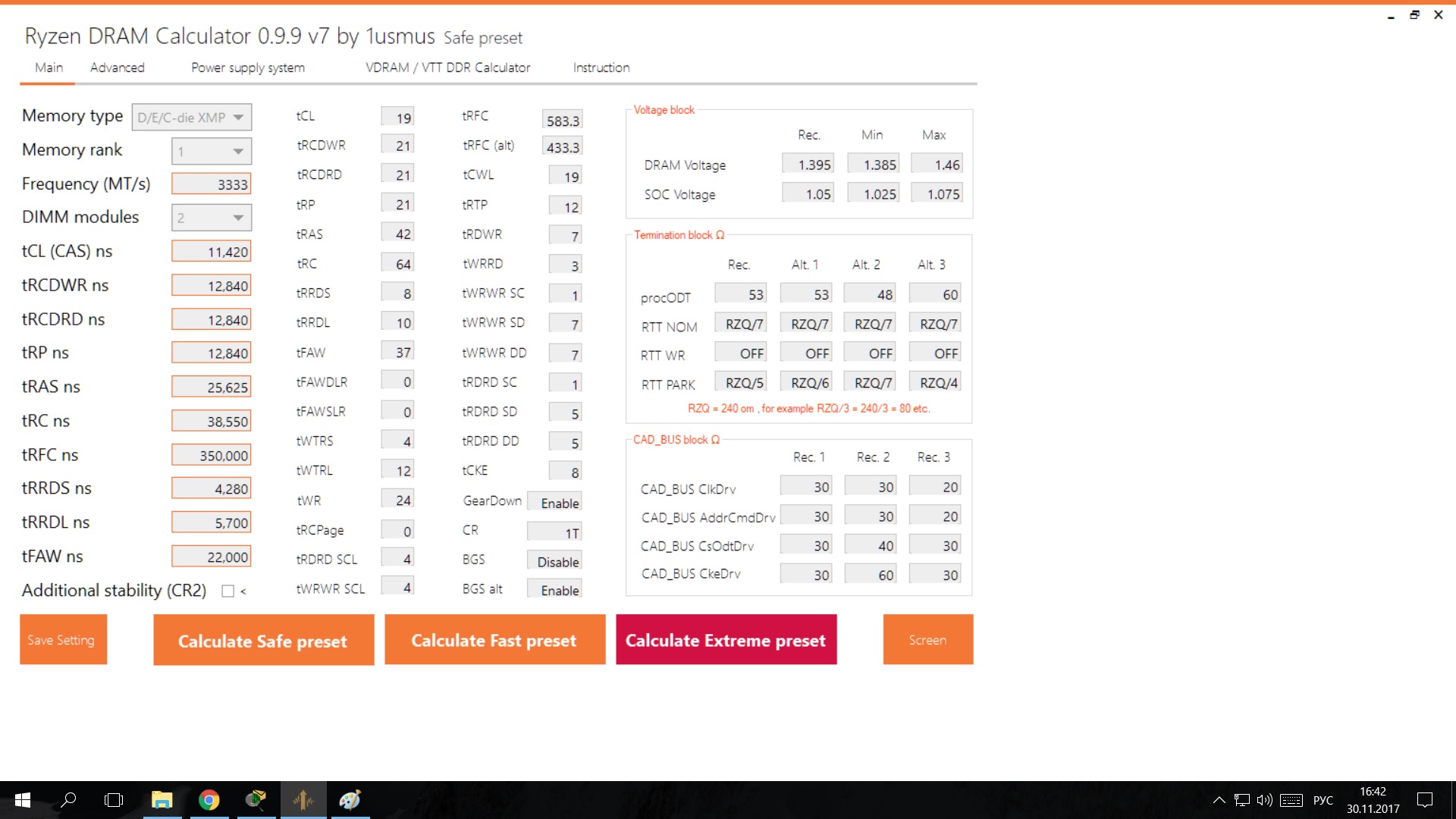Viewport: 1456px width, 819px height.
Task: Click the taskbar search magnifier icon
Action: point(68,800)
